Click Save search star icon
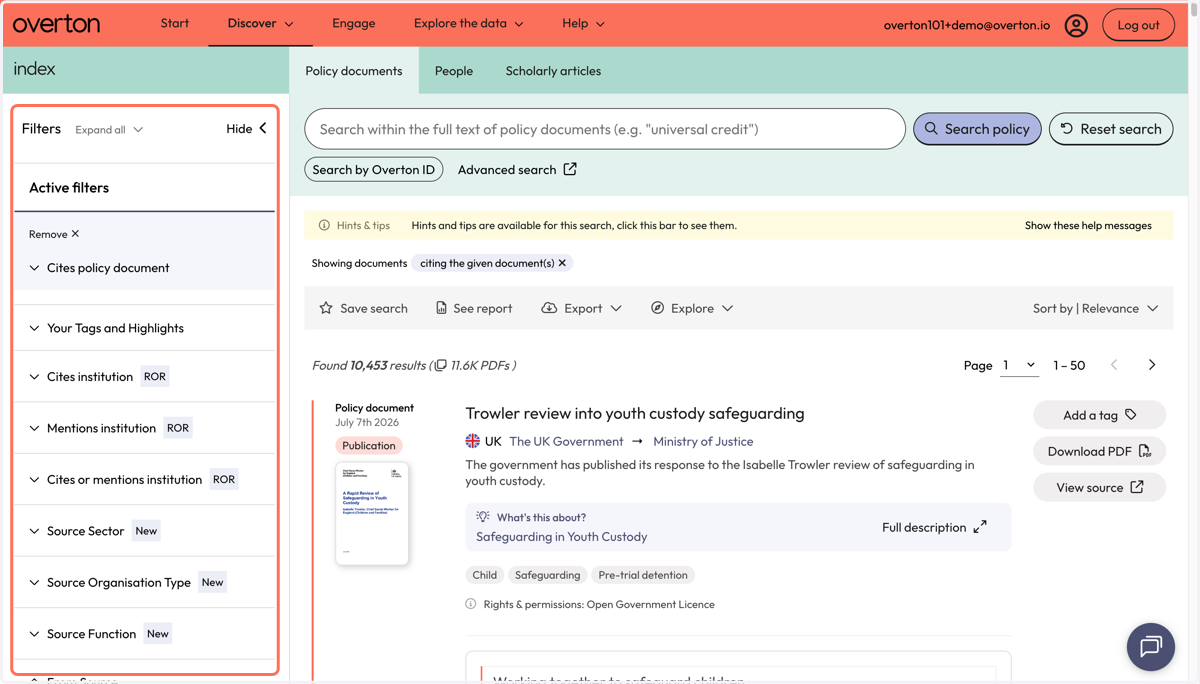 coord(326,308)
